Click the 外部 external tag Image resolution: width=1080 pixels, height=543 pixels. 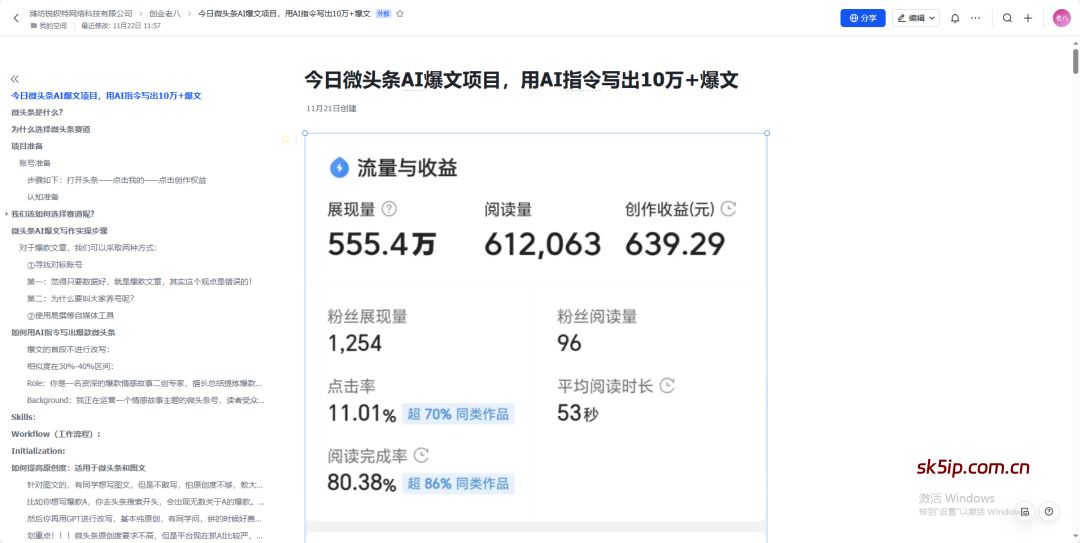tap(383, 13)
